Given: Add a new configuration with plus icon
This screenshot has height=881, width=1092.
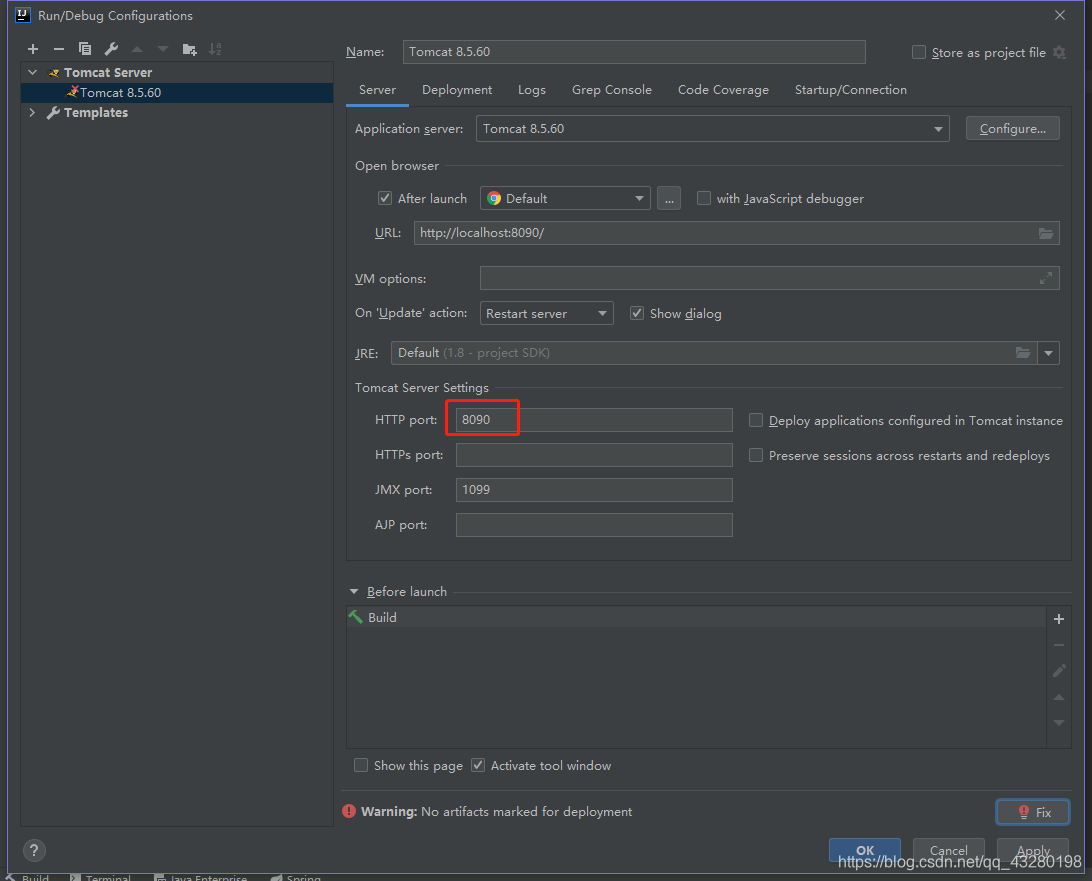Looking at the screenshot, I should tap(33, 49).
